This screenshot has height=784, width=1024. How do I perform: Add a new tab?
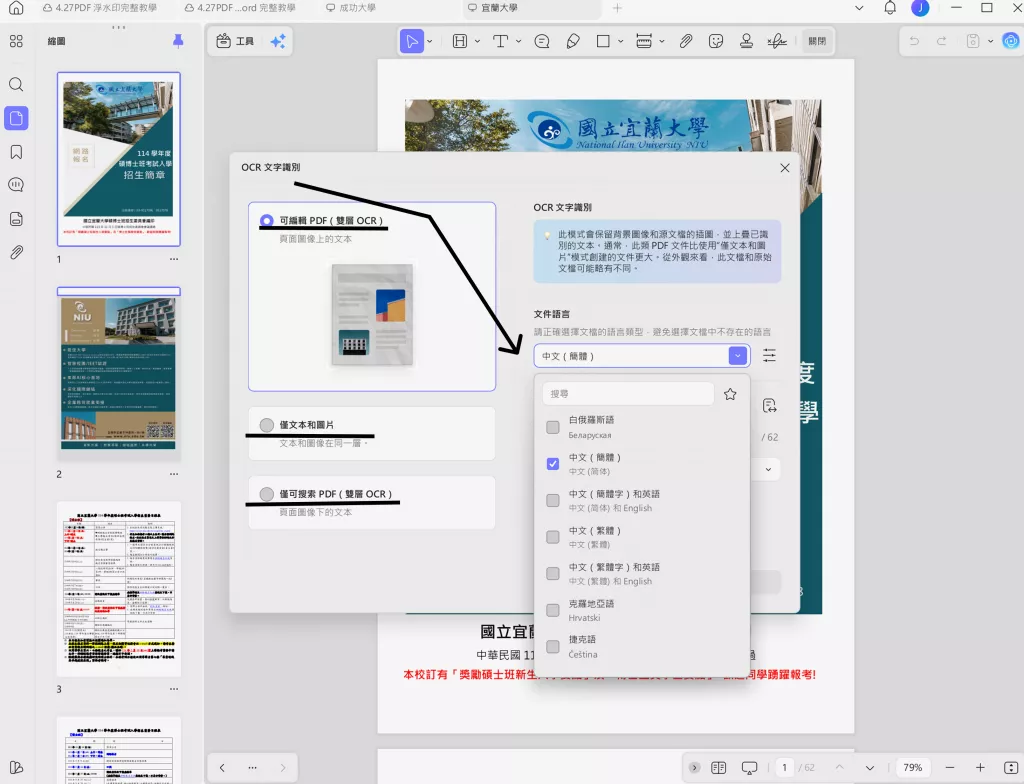617,8
